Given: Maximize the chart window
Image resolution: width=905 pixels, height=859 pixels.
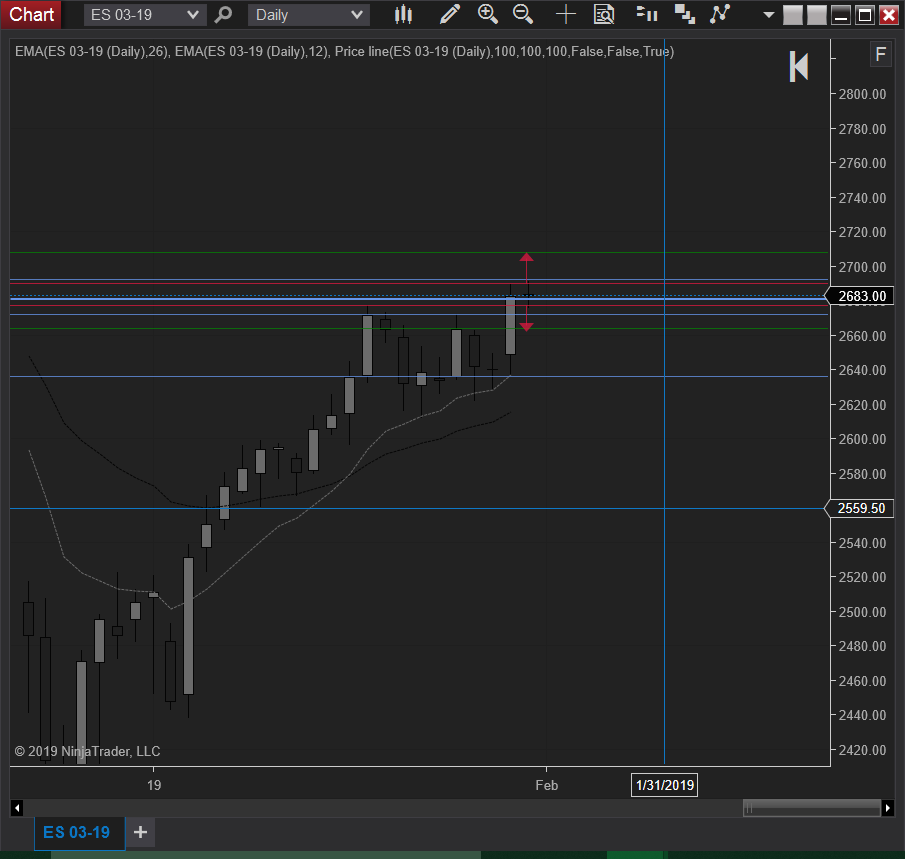Looking at the screenshot, I should pyautogui.click(x=865, y=15).
